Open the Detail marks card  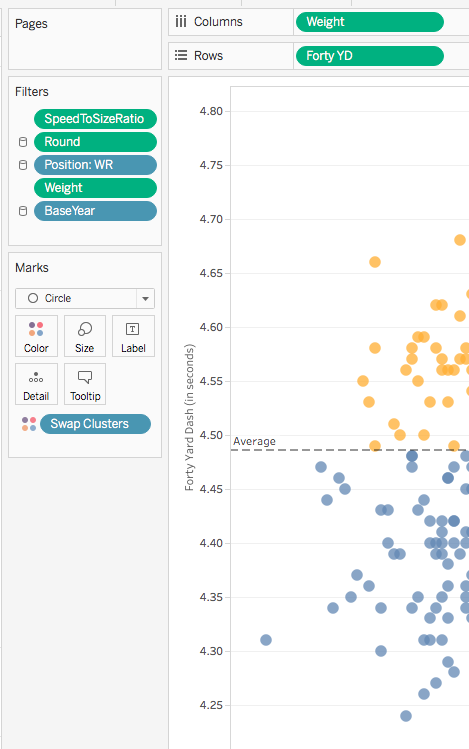(36, 384)
